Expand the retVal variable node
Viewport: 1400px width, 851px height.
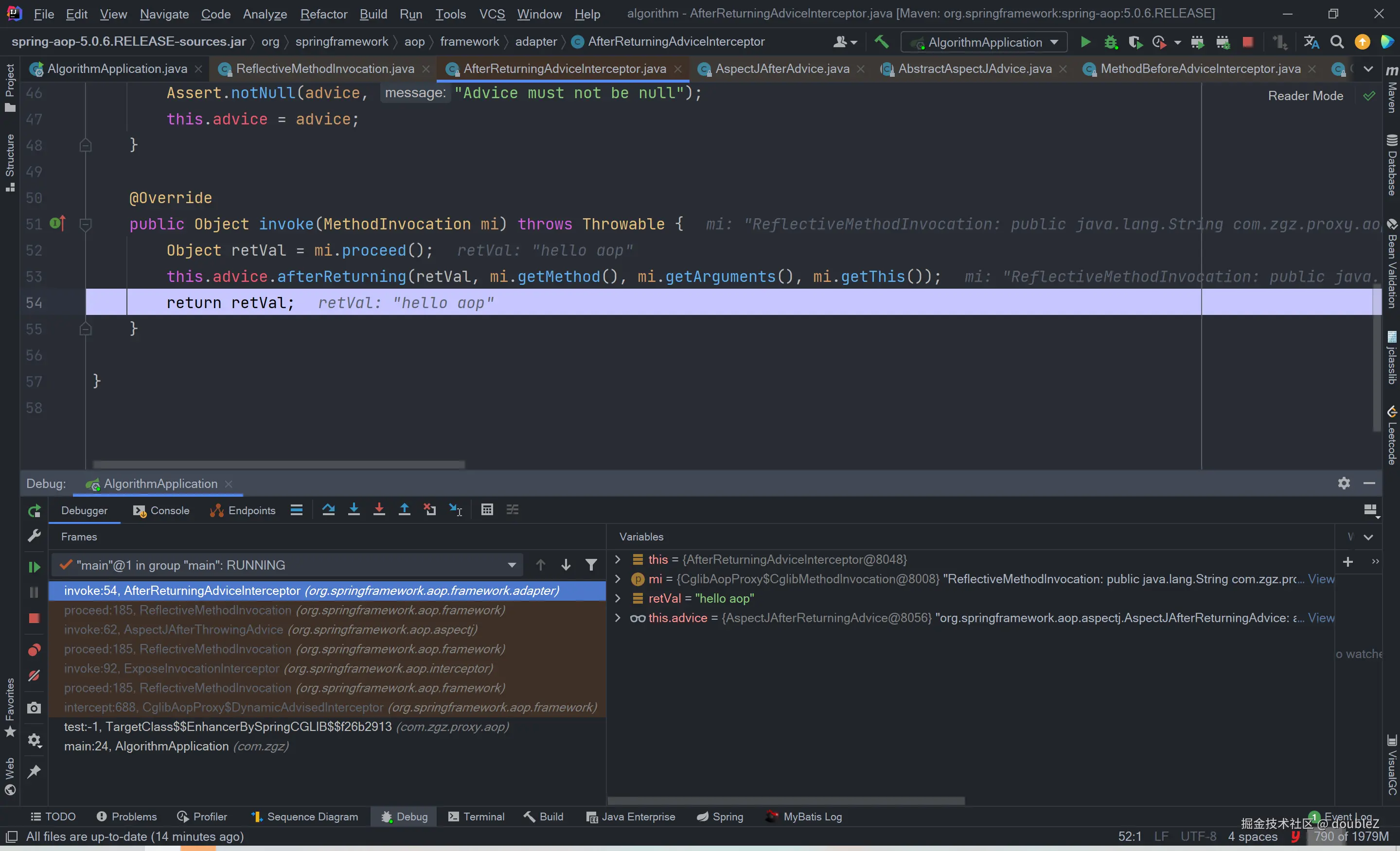[618, 598]
